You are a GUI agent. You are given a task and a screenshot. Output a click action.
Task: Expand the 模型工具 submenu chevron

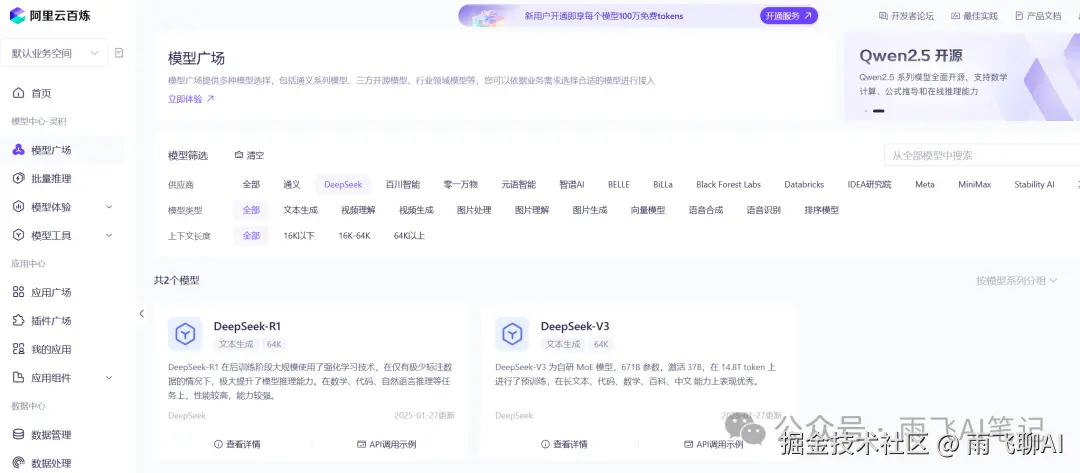point(109,235)
